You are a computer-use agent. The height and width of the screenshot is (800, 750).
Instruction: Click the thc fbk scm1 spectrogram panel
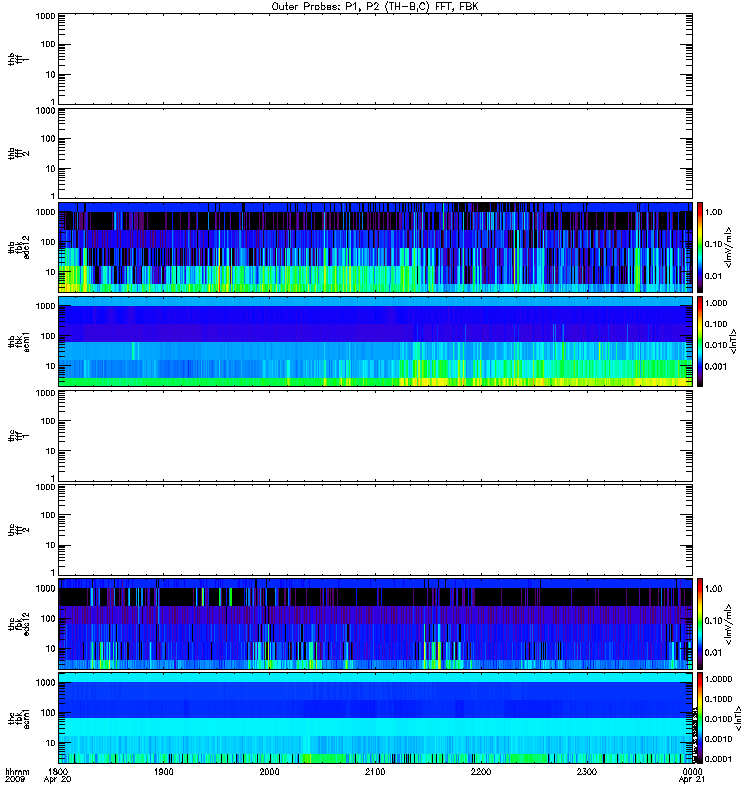point(376,718)
